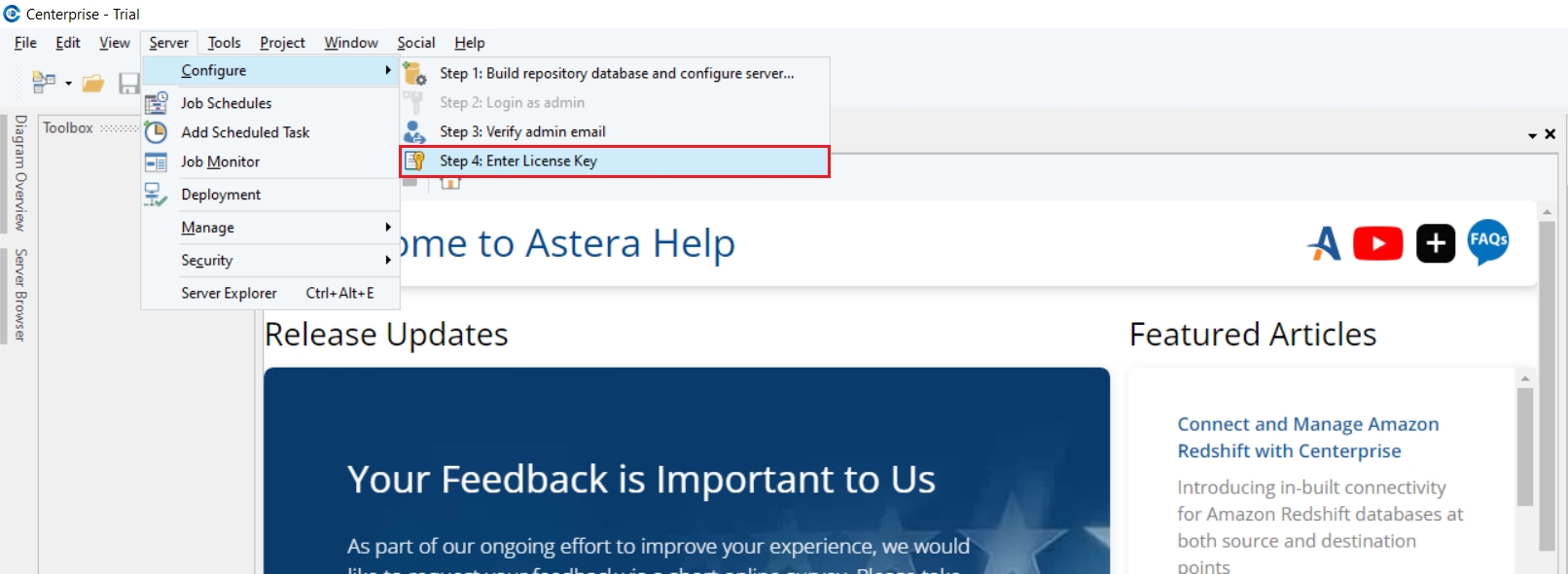Open the dropdown arrow beside the new item icon

(x=68, y=84)
